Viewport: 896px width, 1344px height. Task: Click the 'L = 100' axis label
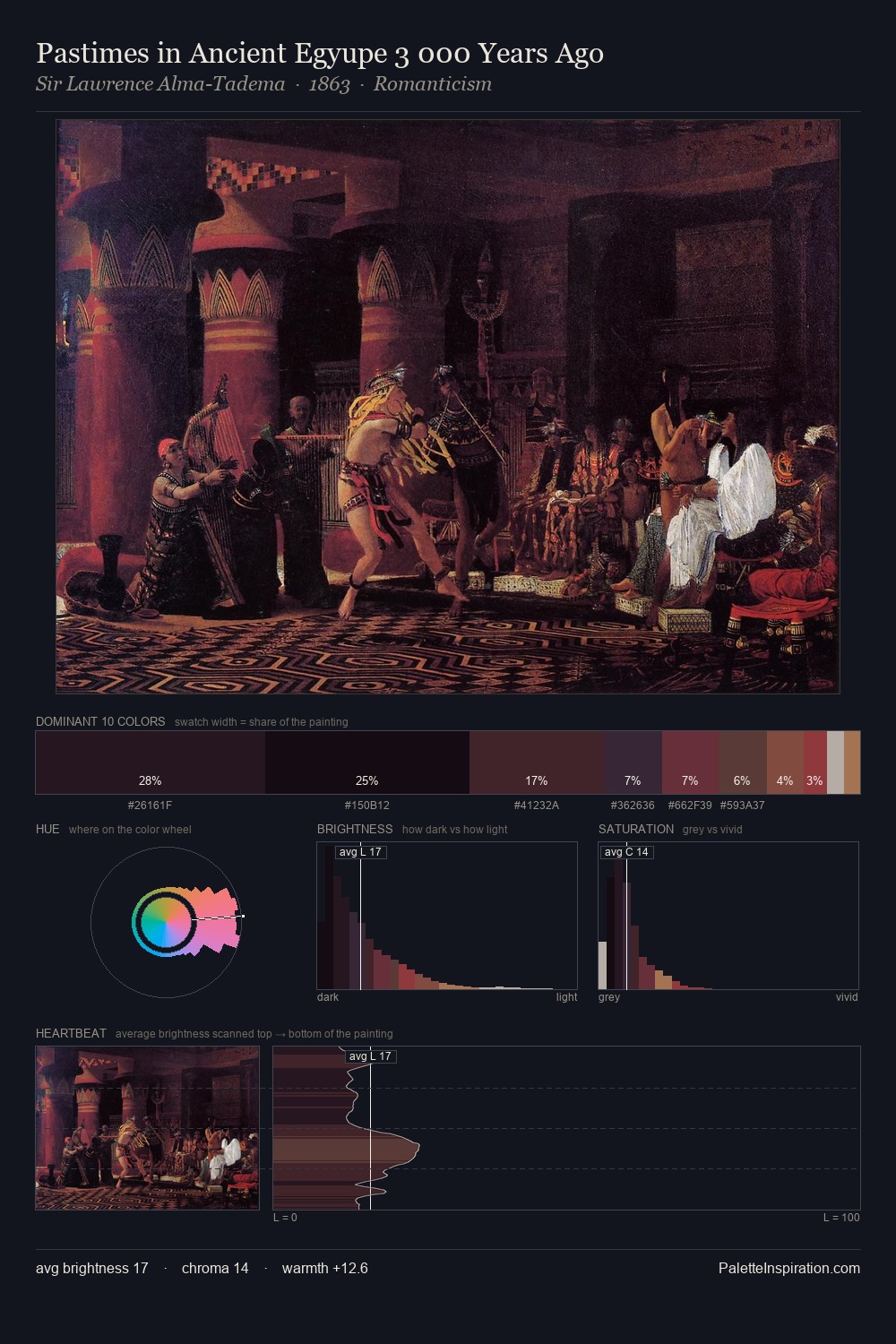[x=841, y=1218]
